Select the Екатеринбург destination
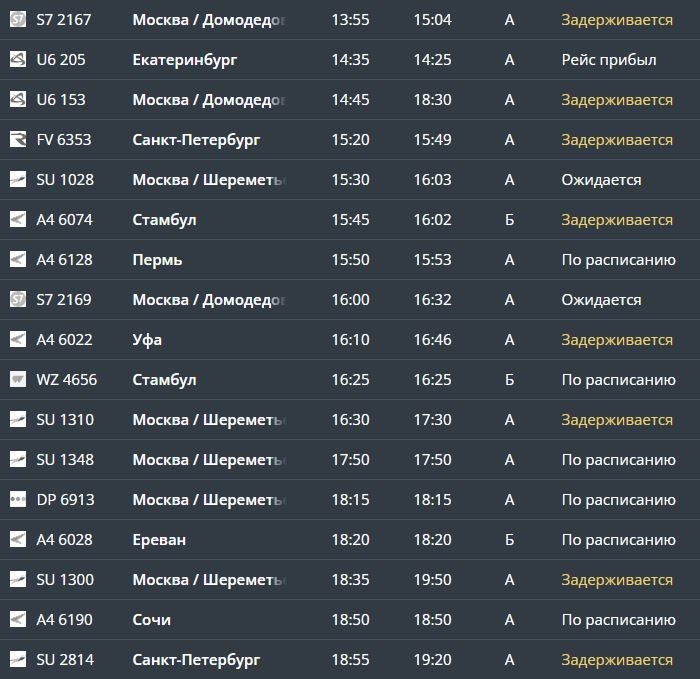700x679 pixels. point(185,60)
